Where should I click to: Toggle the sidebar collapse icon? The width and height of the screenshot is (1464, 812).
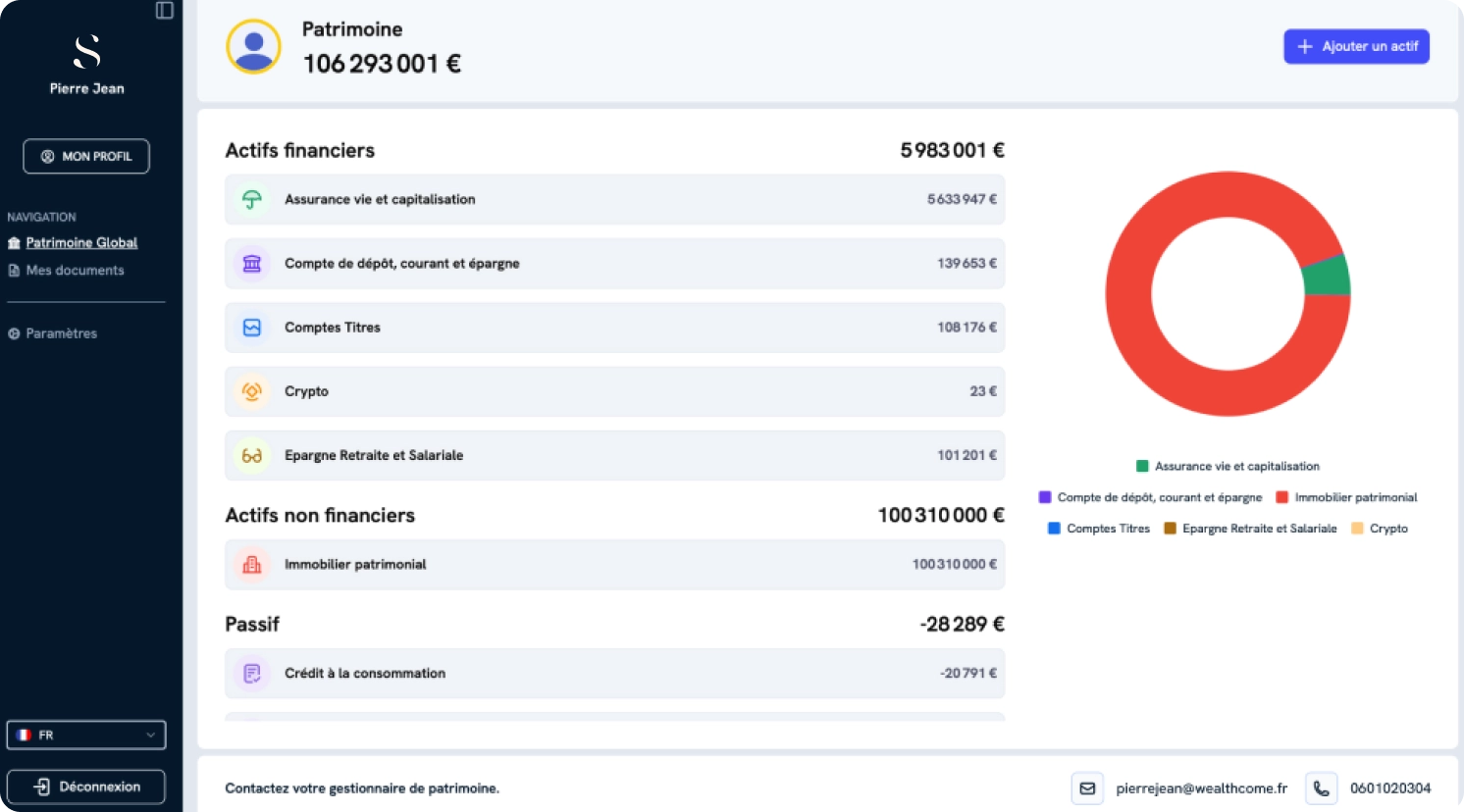pos(165,11)
